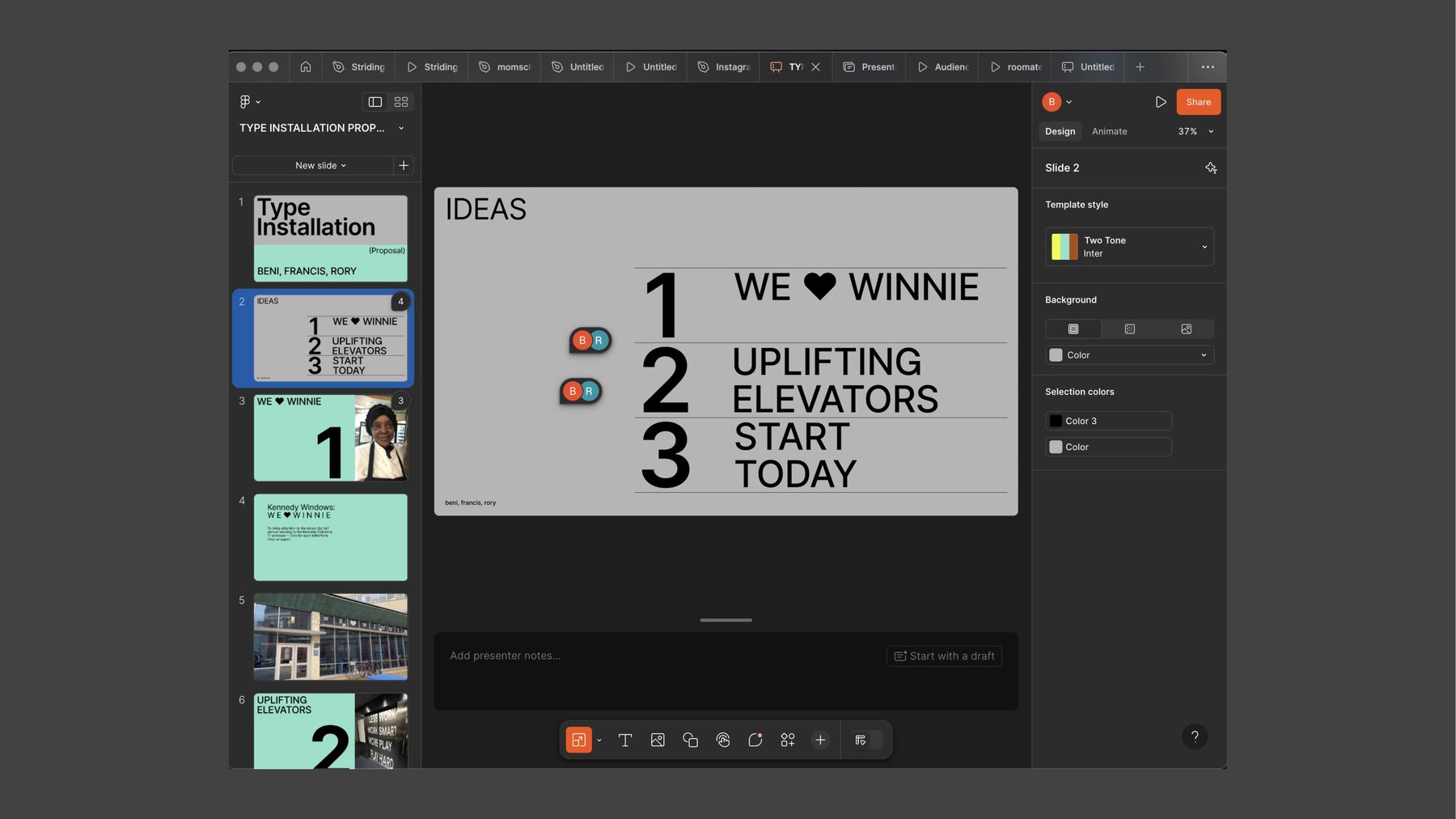Open the widgets and plugins picker

pos(787,739)
